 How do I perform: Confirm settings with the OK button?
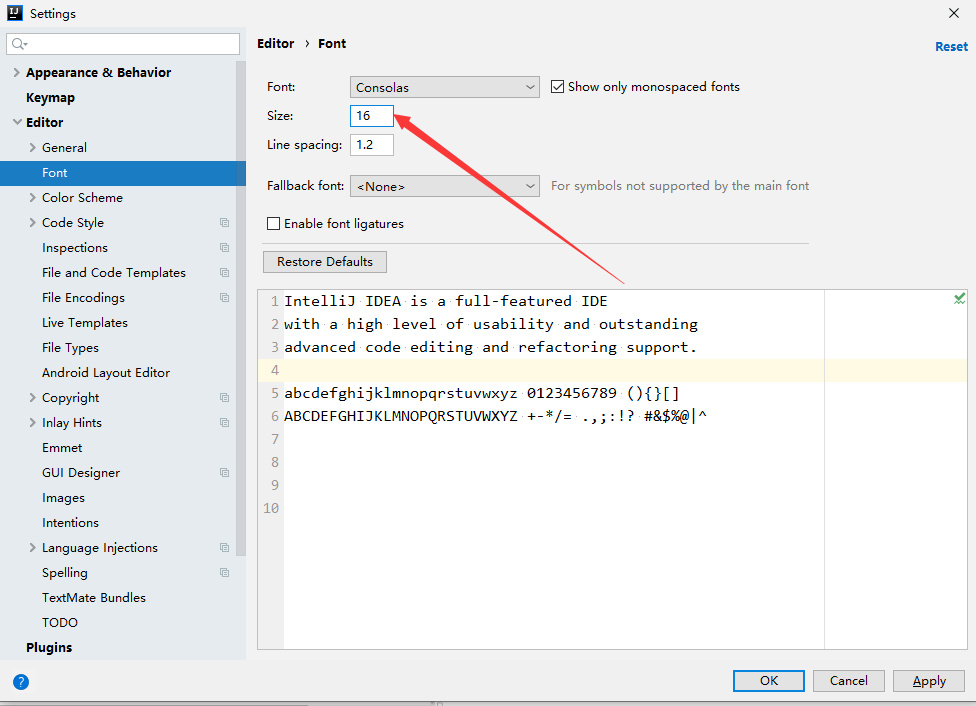pos(769,681)
